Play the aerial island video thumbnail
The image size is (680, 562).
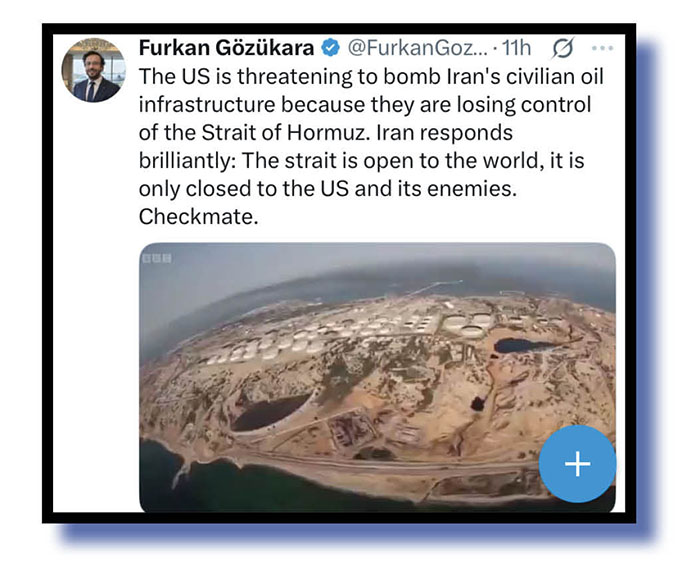click(377, 377)
